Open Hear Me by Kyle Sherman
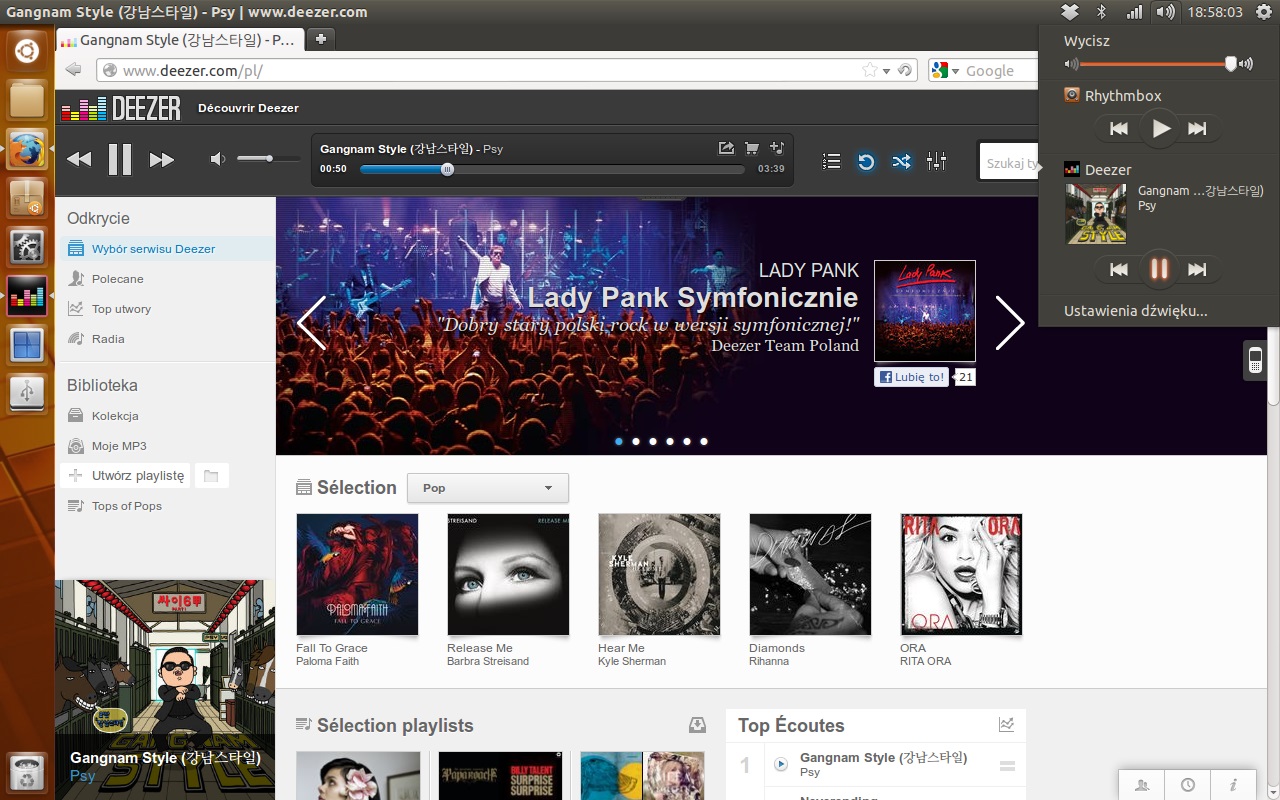The width and height of the screenshot is (1280, 800). (659, 574)
